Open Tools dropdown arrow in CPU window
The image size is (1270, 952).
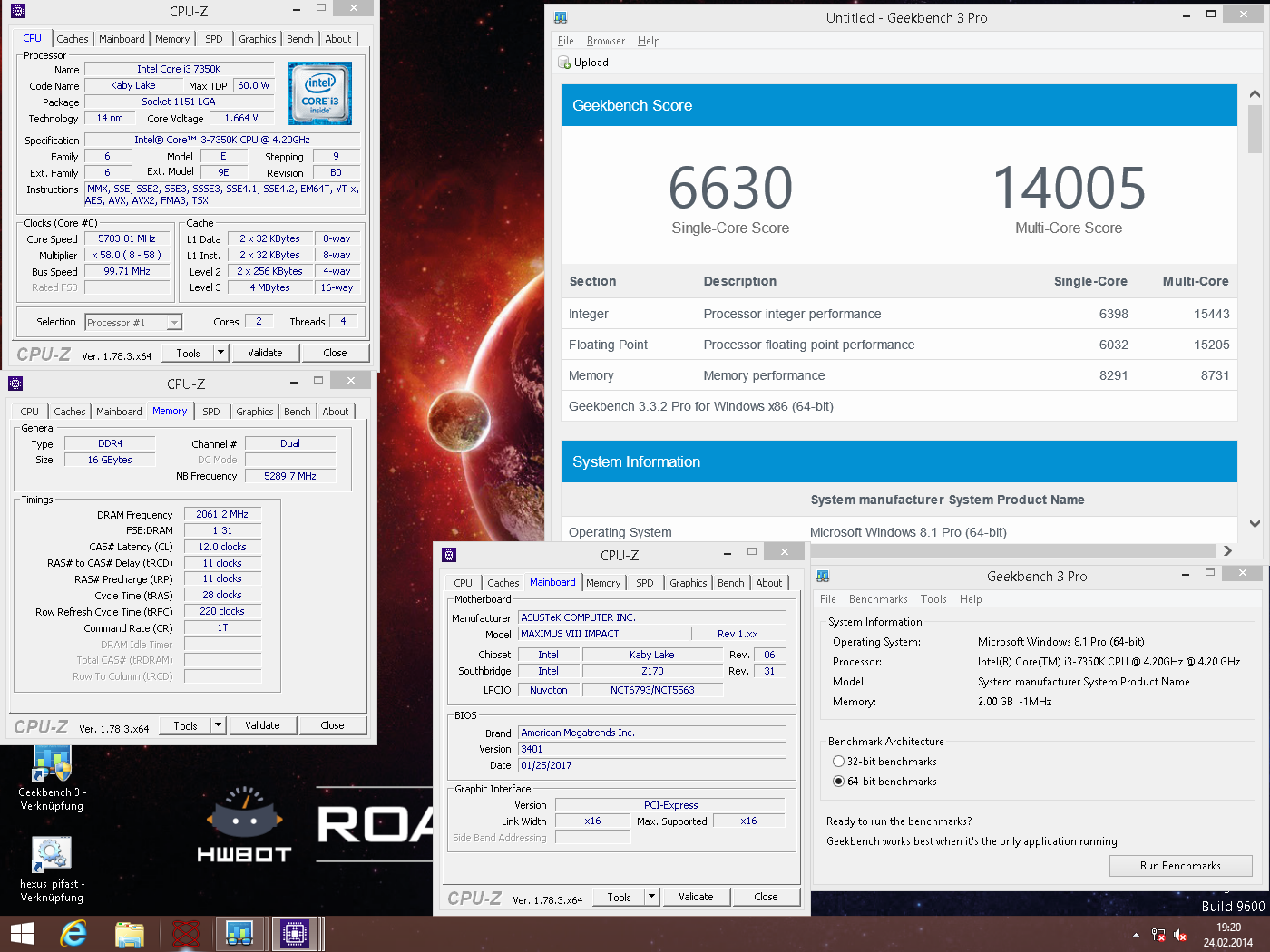coord(220,353)
